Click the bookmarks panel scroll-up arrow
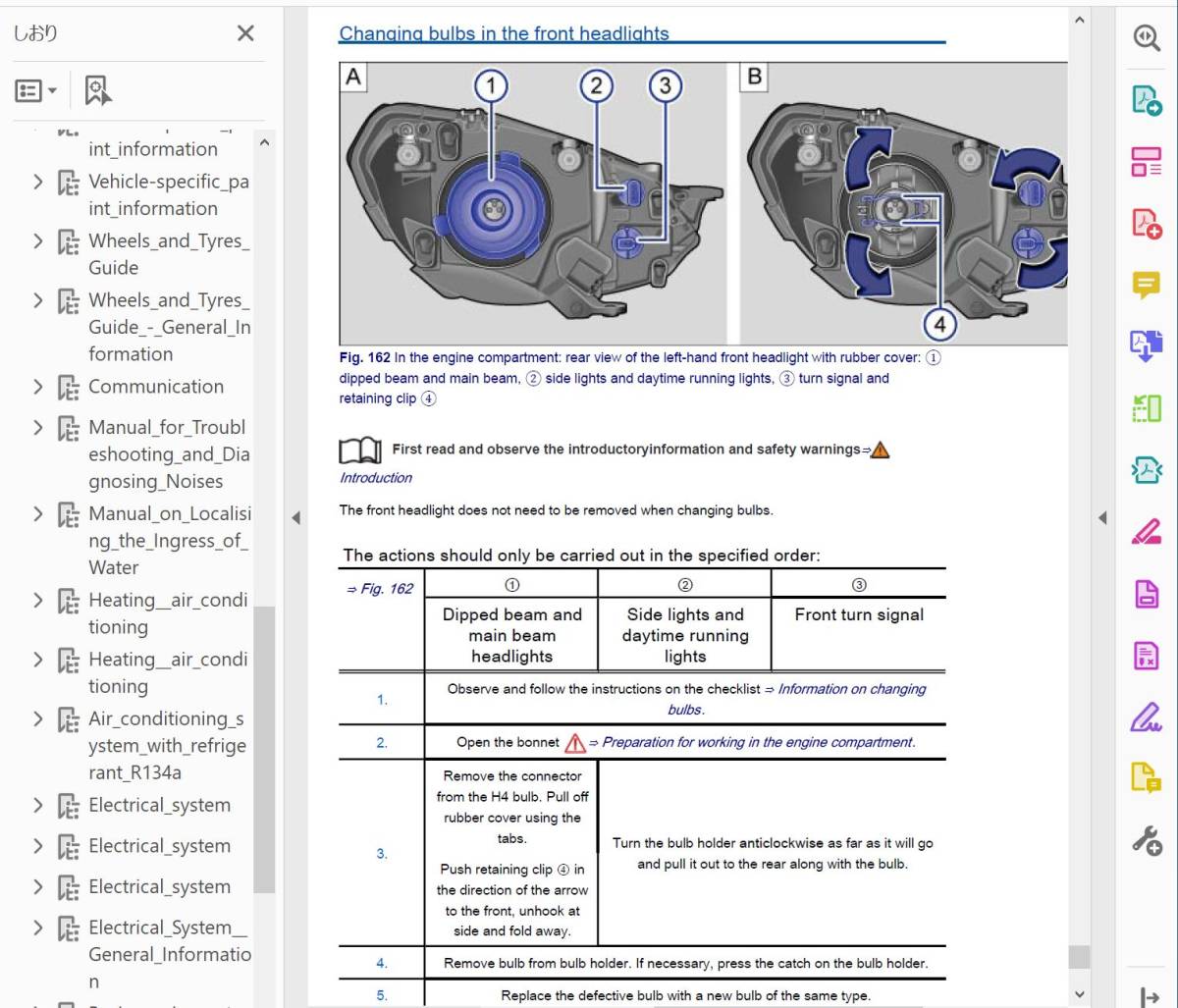The height and width of the screenshot is (1008, 1178). tap(264, 142)
